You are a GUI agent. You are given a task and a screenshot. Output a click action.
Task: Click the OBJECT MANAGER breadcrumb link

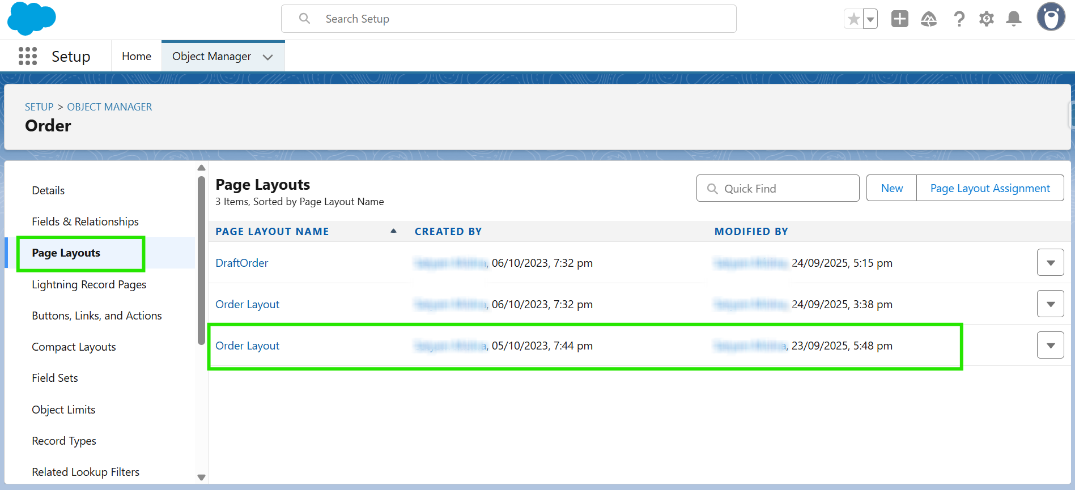[110, 107]
